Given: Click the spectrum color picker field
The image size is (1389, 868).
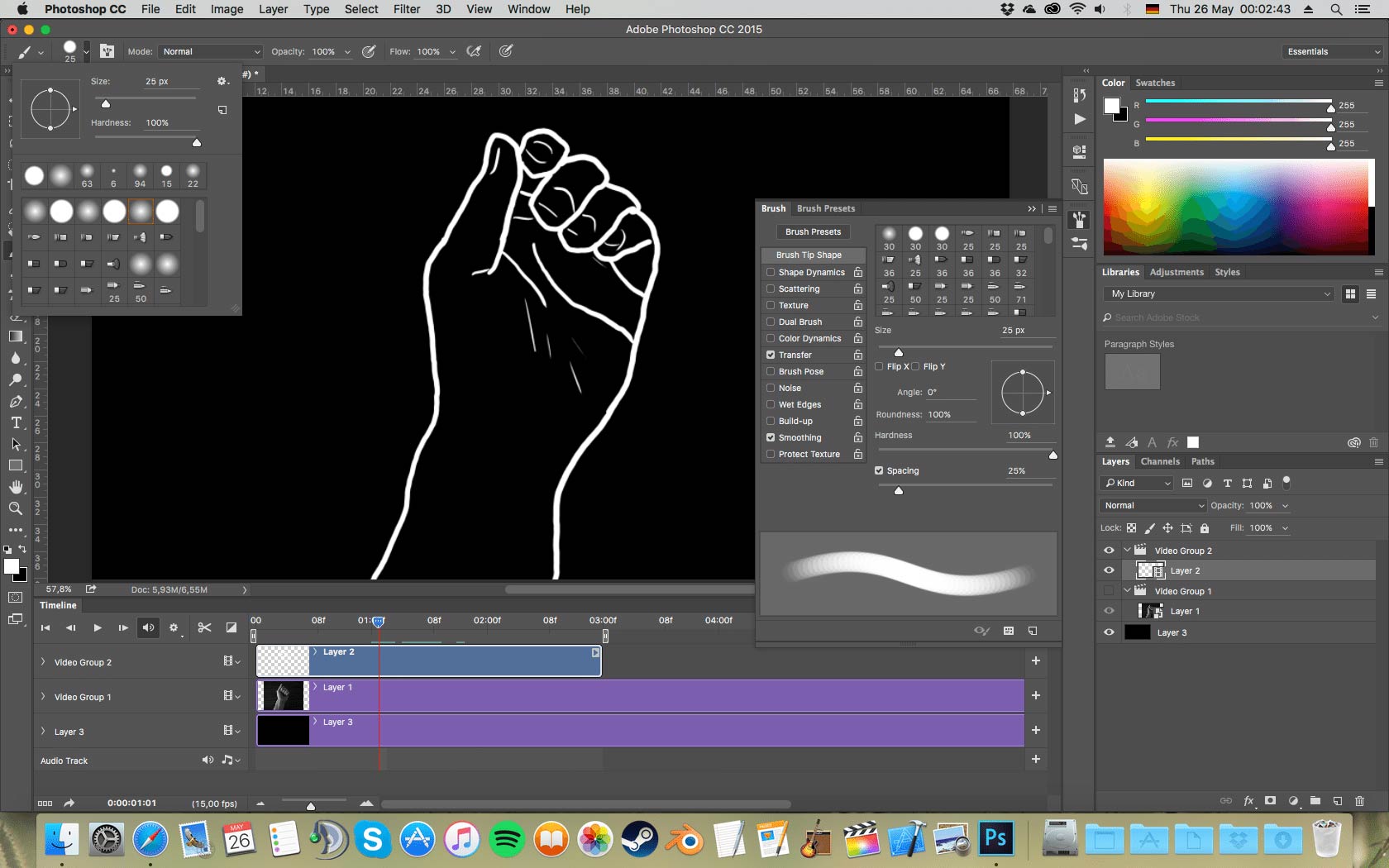Looking at the screenshot, I should [x=1235, y=207].
